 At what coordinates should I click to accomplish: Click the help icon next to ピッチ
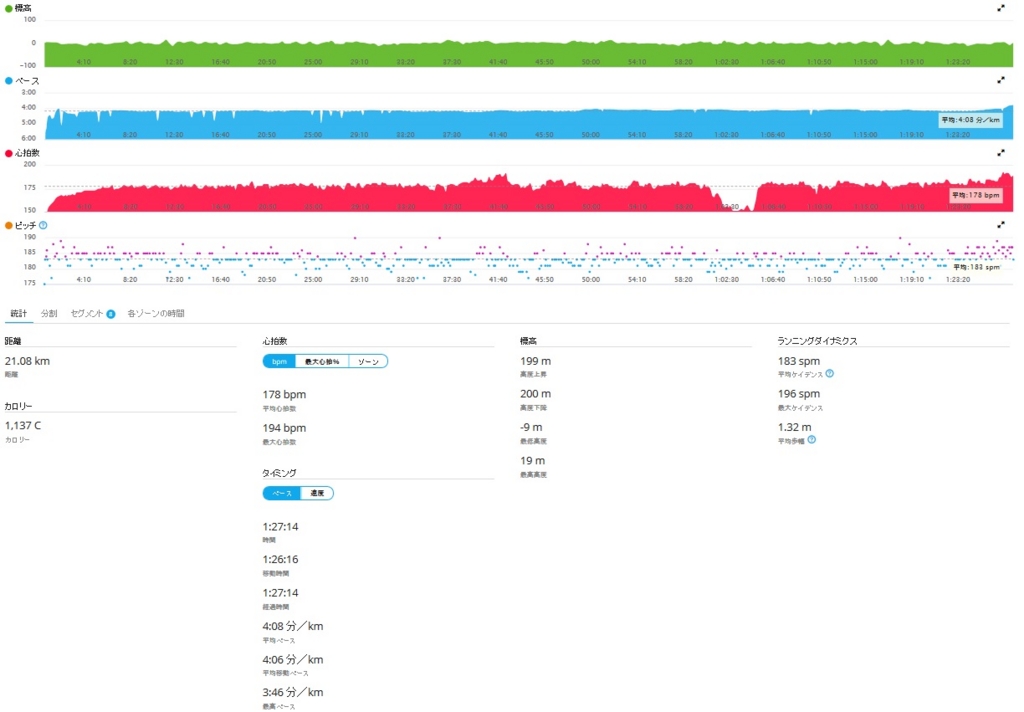click(x=43, y=225)
